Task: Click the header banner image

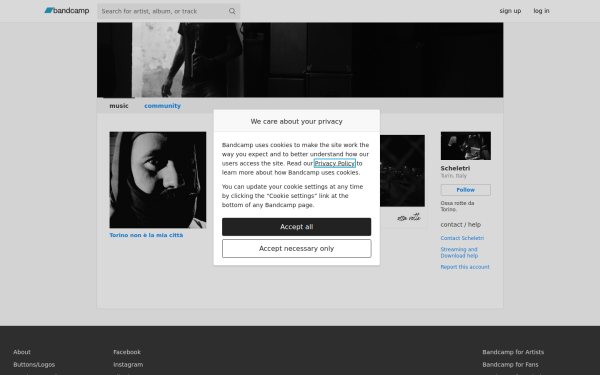Action: tap(300, 60)
